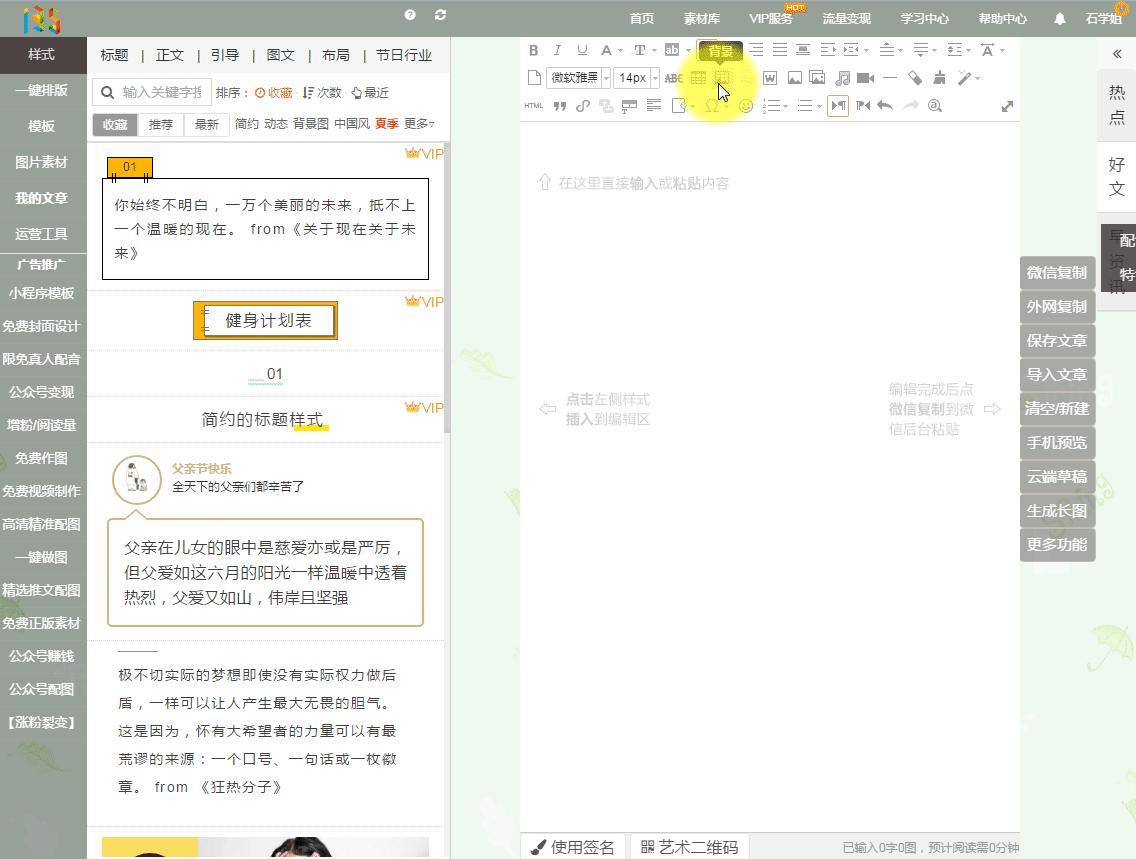The height and width of the screenshot is (859, 1136).
Task: Switch to the 正文 style tab
Action: 170,55
